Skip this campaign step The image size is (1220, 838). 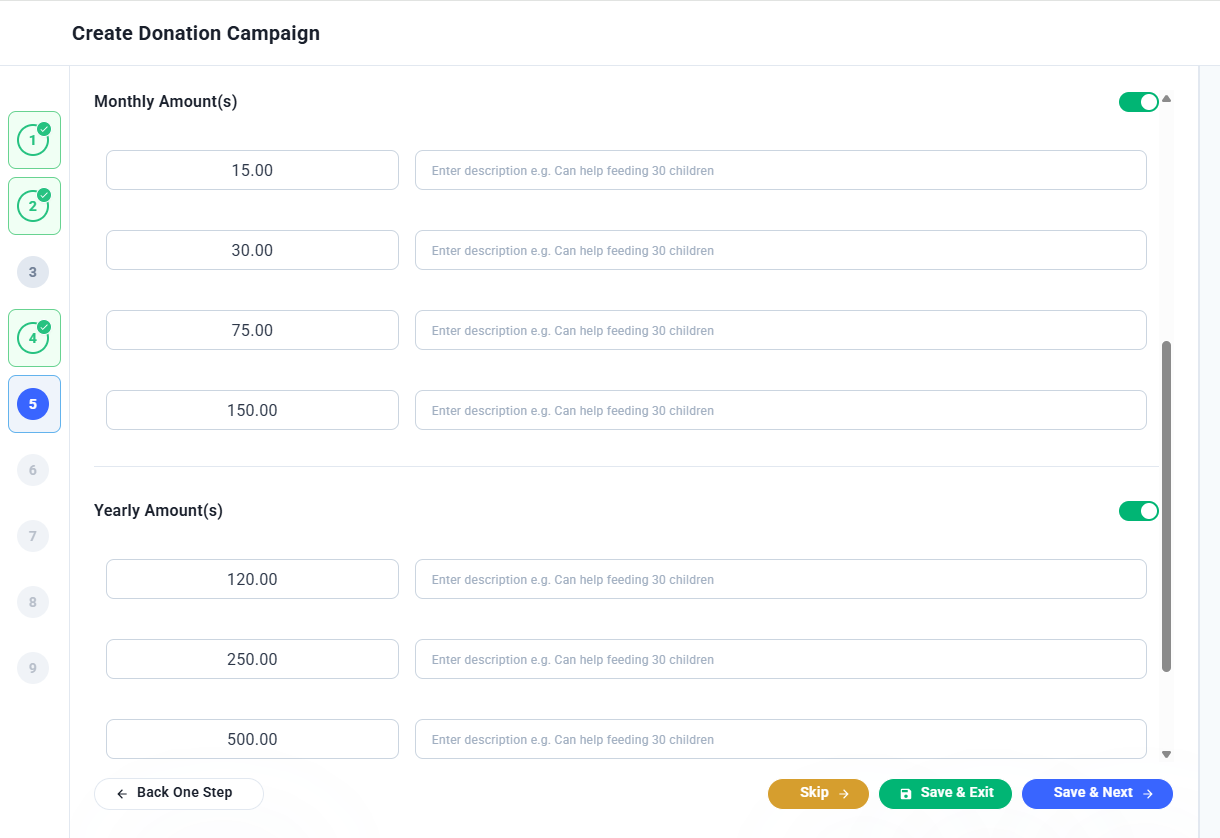818,793
